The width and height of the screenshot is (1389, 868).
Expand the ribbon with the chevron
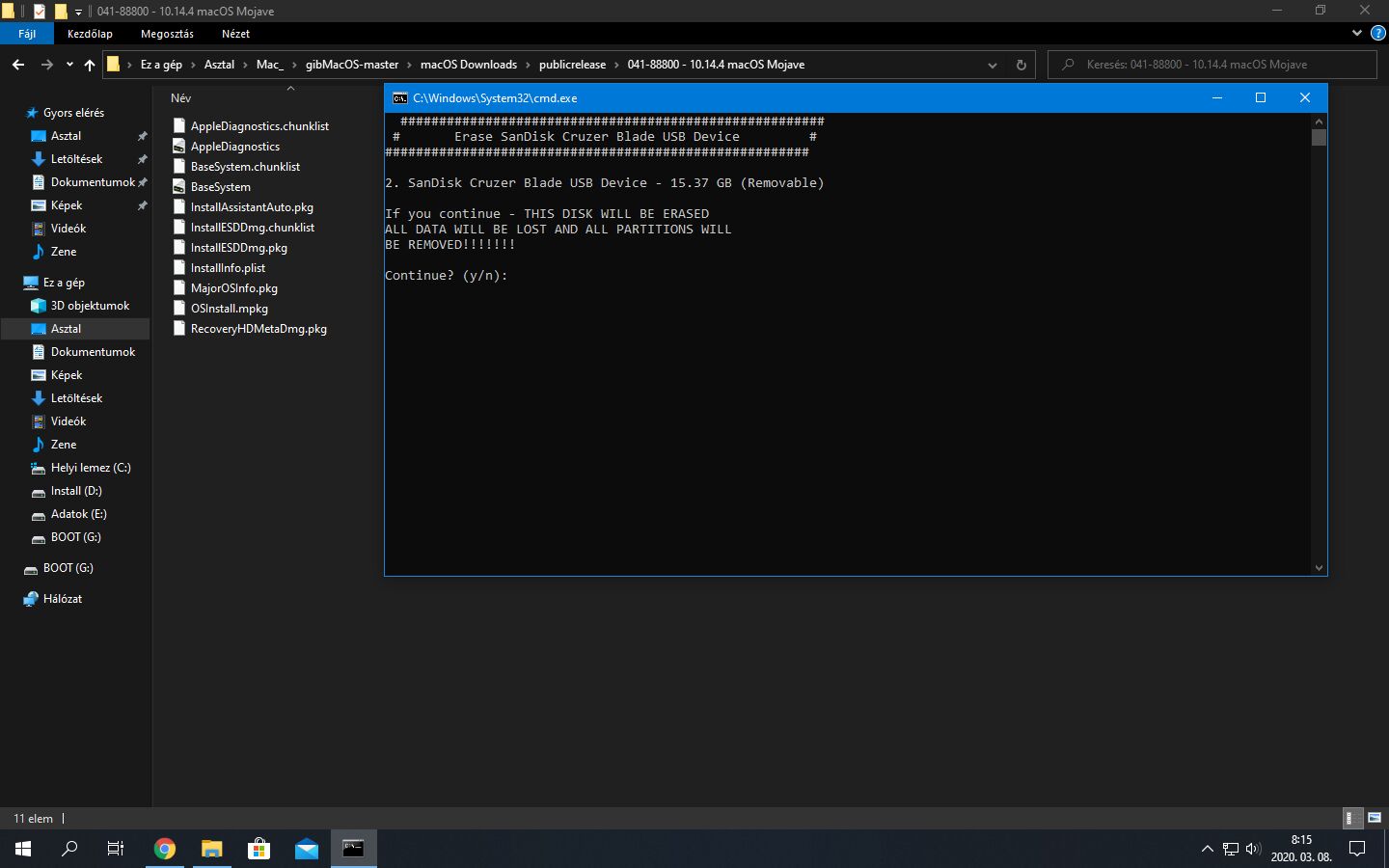[1356, 33]
